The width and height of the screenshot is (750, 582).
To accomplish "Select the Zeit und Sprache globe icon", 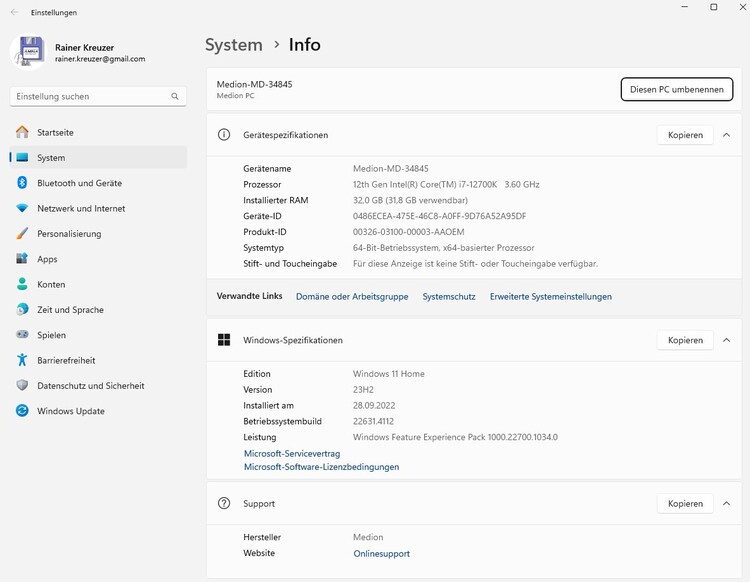I will [22, 310].
